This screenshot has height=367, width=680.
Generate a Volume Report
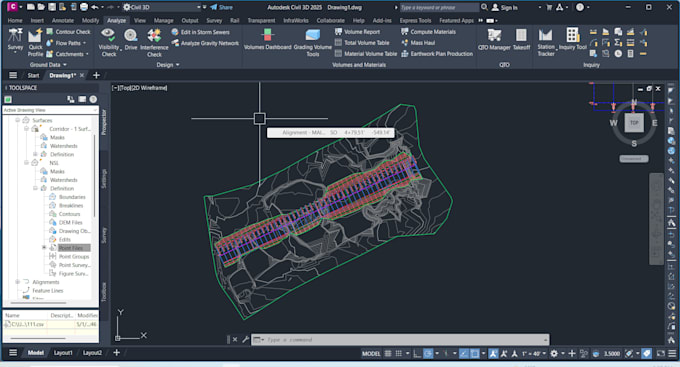point(357,32)
